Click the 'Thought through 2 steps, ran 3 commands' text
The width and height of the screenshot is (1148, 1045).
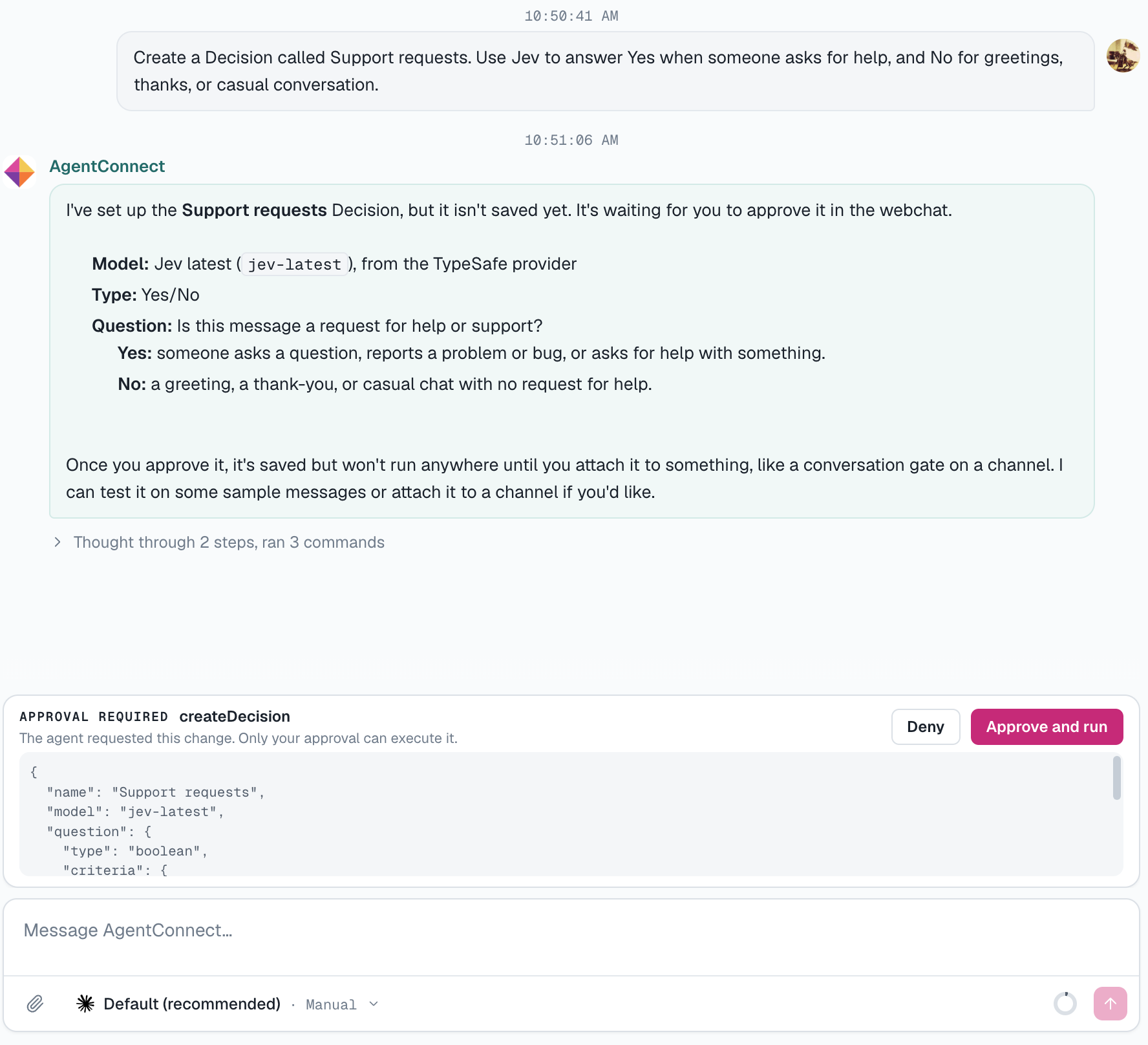229,542
